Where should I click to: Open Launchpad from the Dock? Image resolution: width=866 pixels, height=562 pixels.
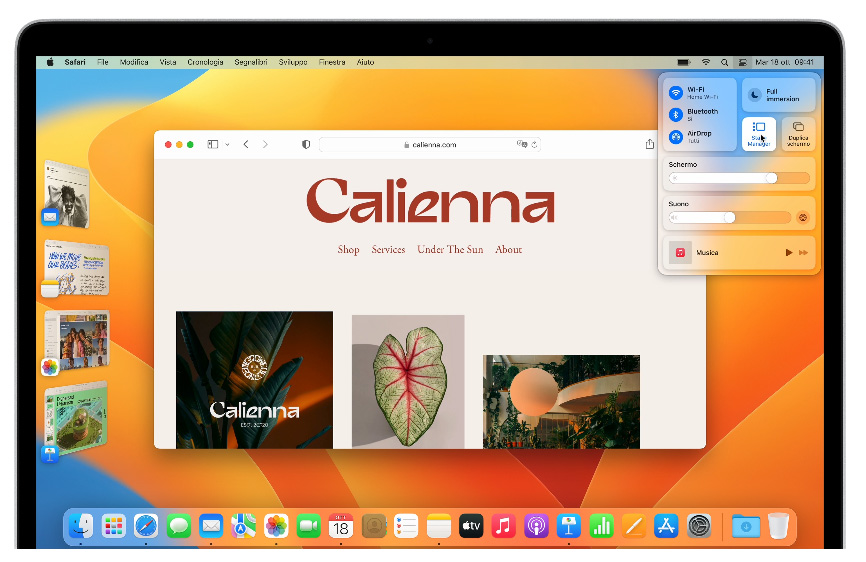tap(113, 526)
